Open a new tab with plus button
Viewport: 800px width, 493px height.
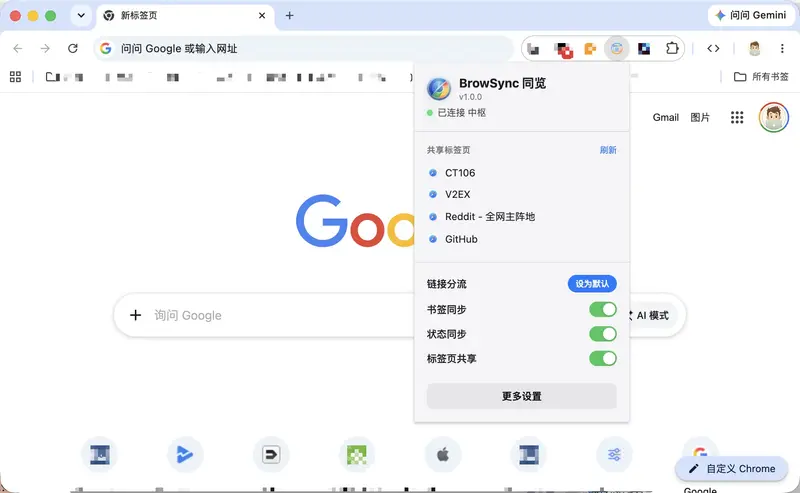click(x=289, y=15)
